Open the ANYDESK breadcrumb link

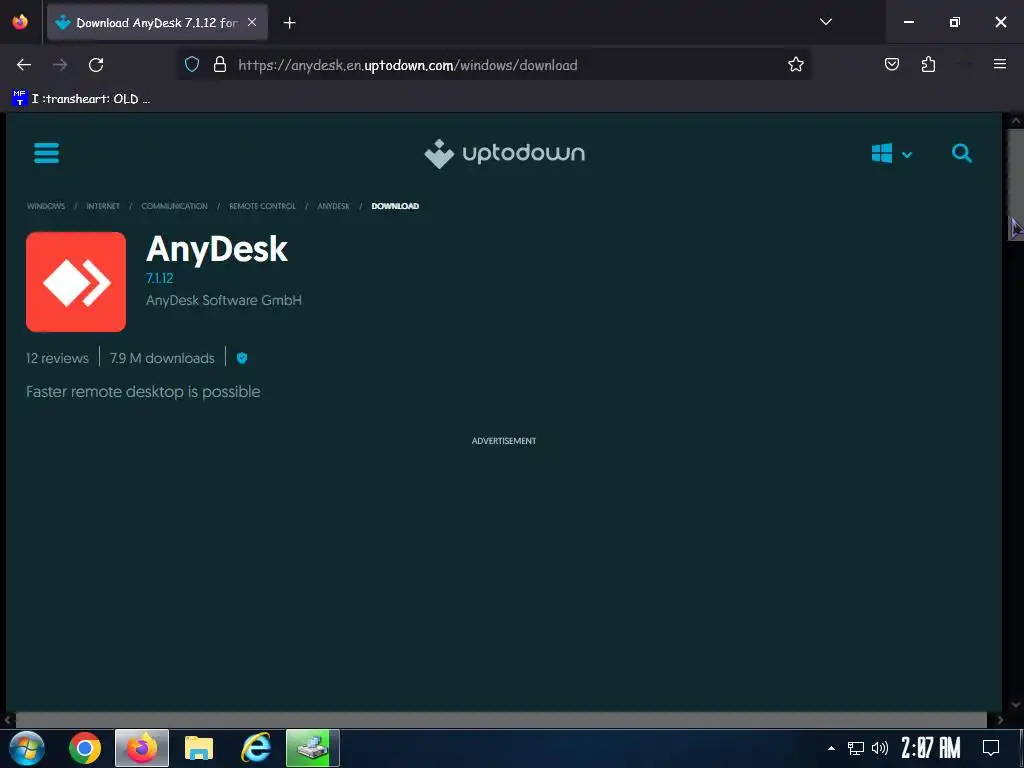(334, 206)
